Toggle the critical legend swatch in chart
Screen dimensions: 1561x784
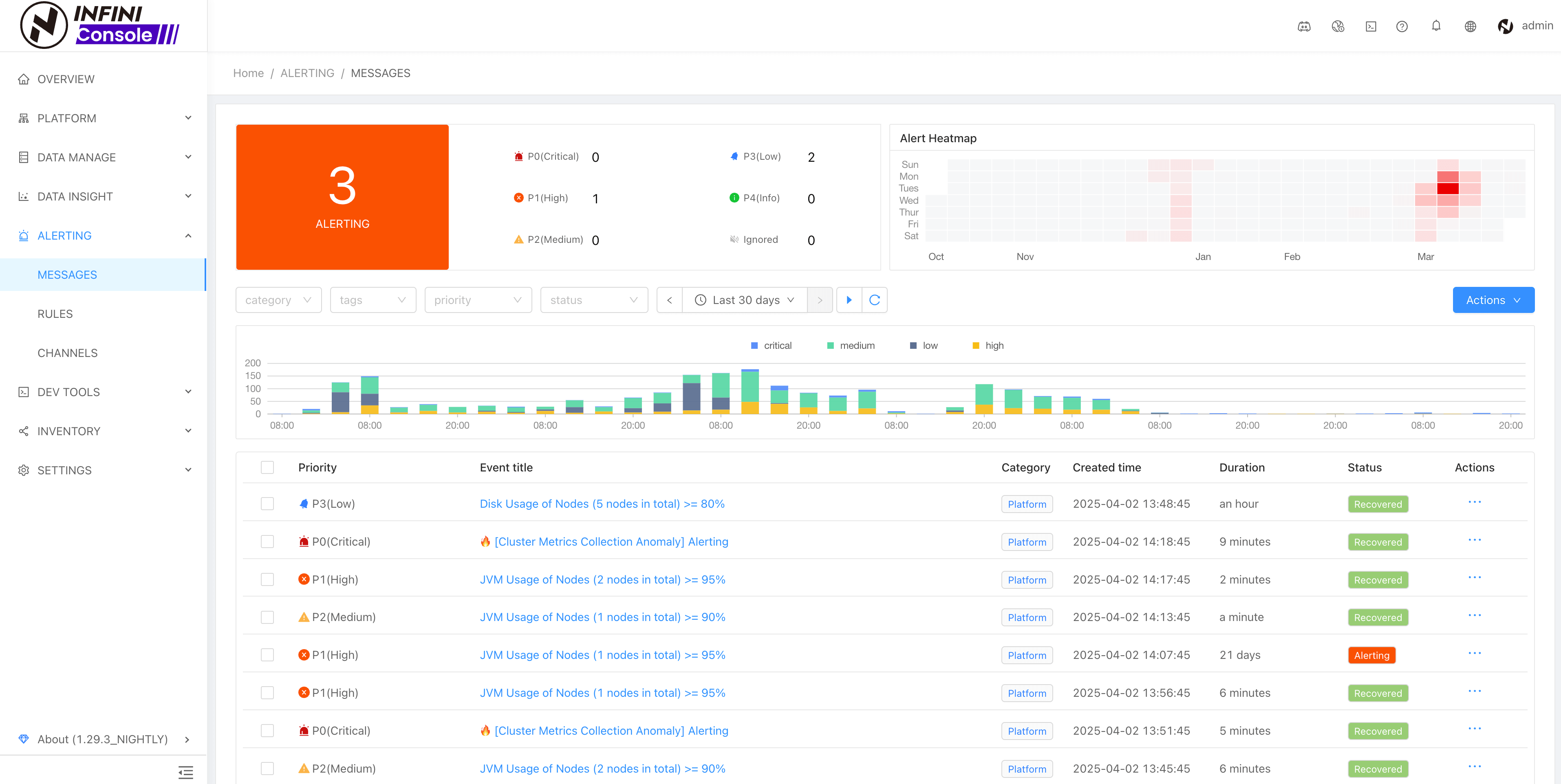[x=754, y=346]
